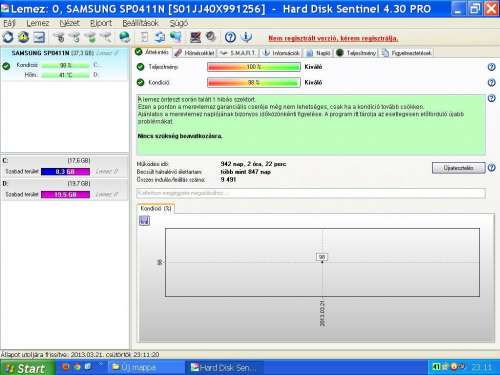Click green check icon beside SAMSUNG disk Kondíció
The width and height of the screenshot is (500, 375).
point(6,66)
